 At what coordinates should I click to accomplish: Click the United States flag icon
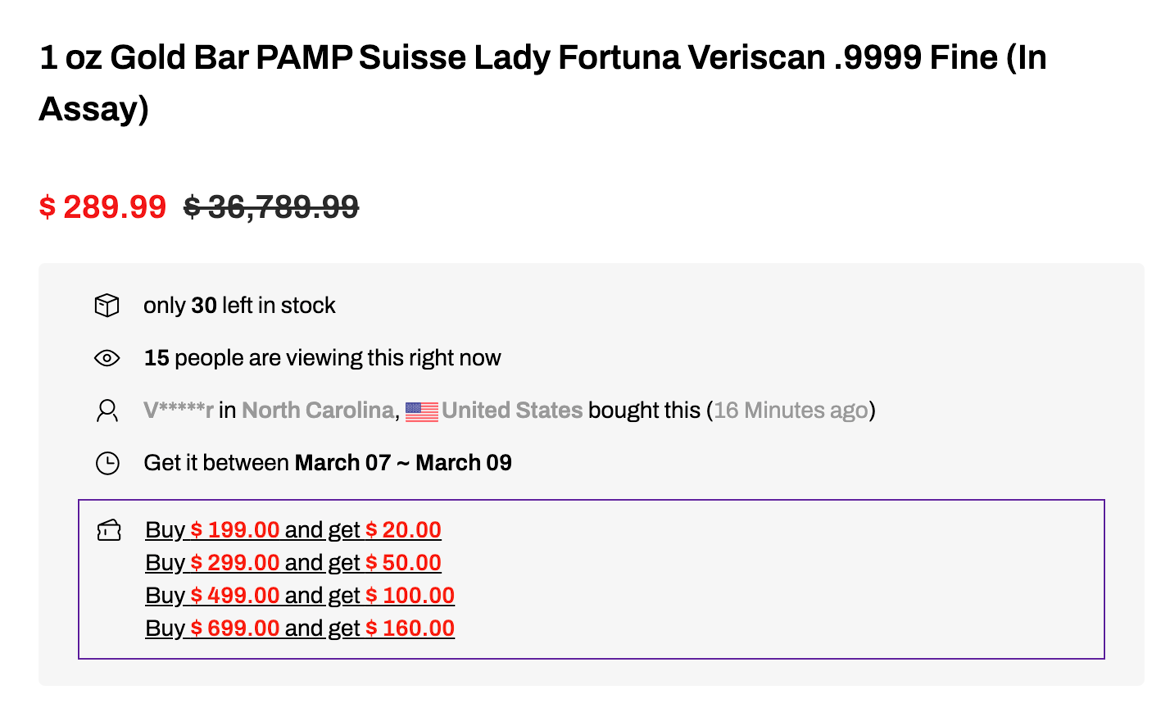pyautogui.click(x=422, y=411)
